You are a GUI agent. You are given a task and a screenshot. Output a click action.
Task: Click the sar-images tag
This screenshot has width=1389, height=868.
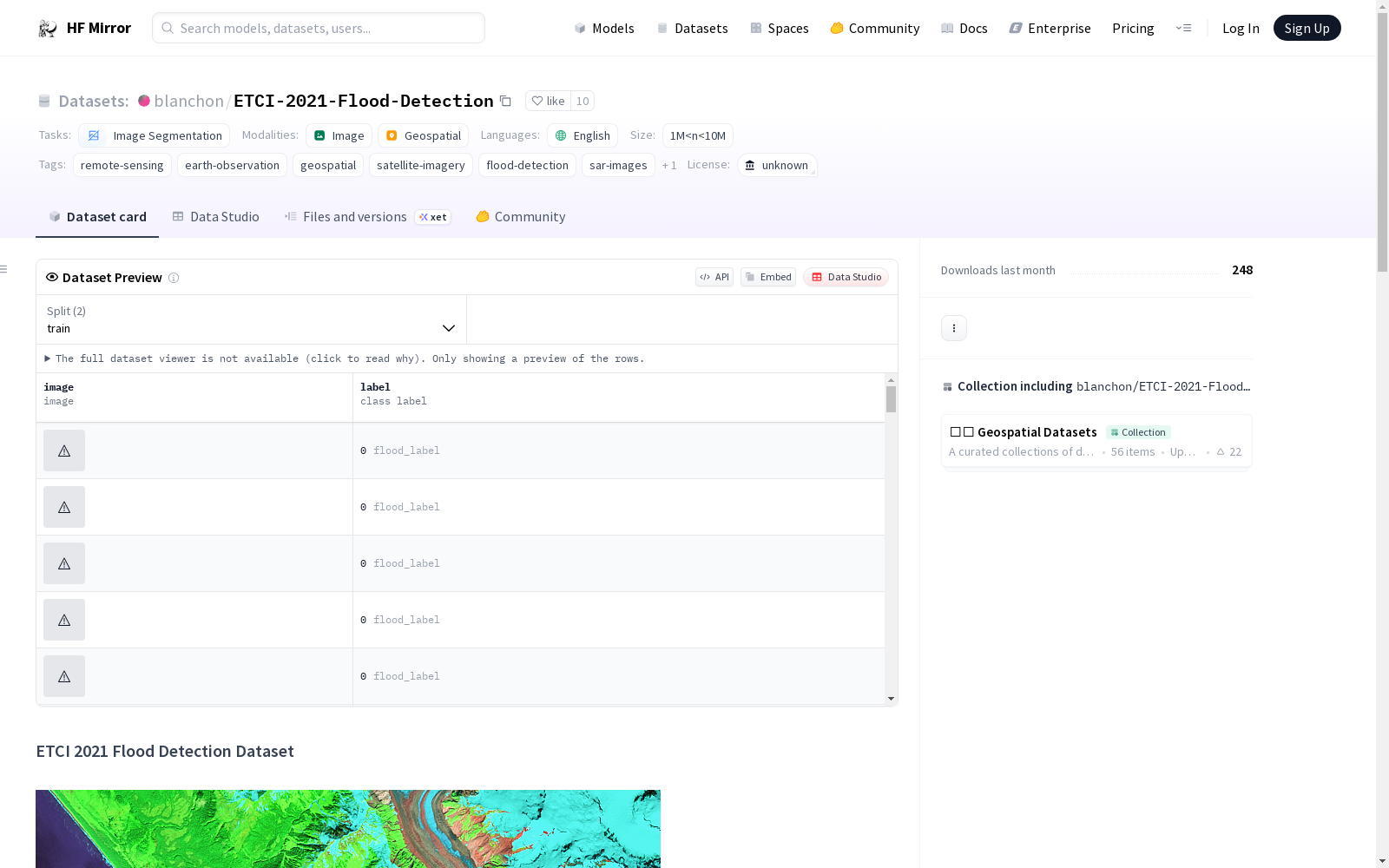(x=618, y=165)
